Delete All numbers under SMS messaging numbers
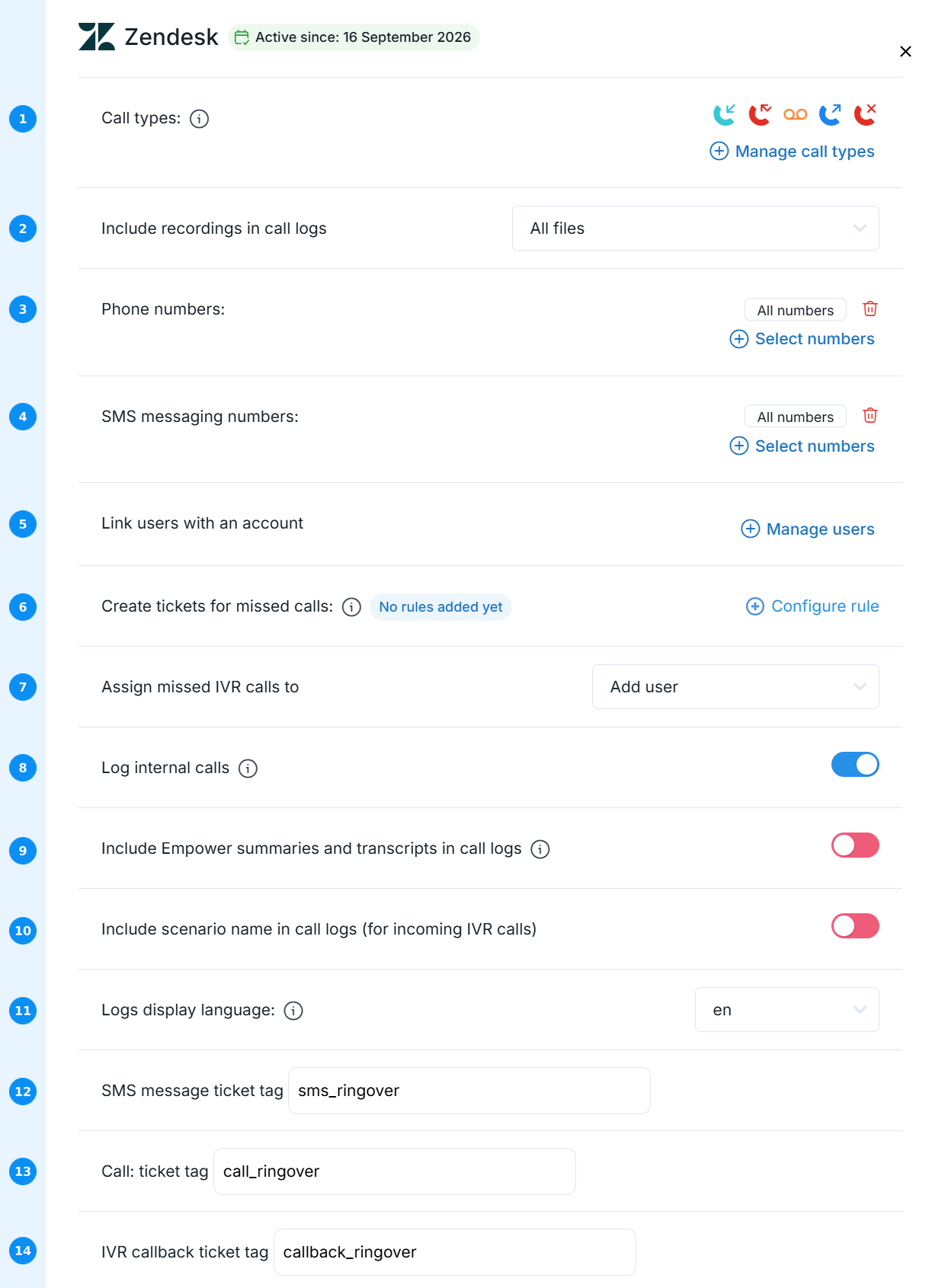This screenshot has height=1288, width=932. (870, 415)
